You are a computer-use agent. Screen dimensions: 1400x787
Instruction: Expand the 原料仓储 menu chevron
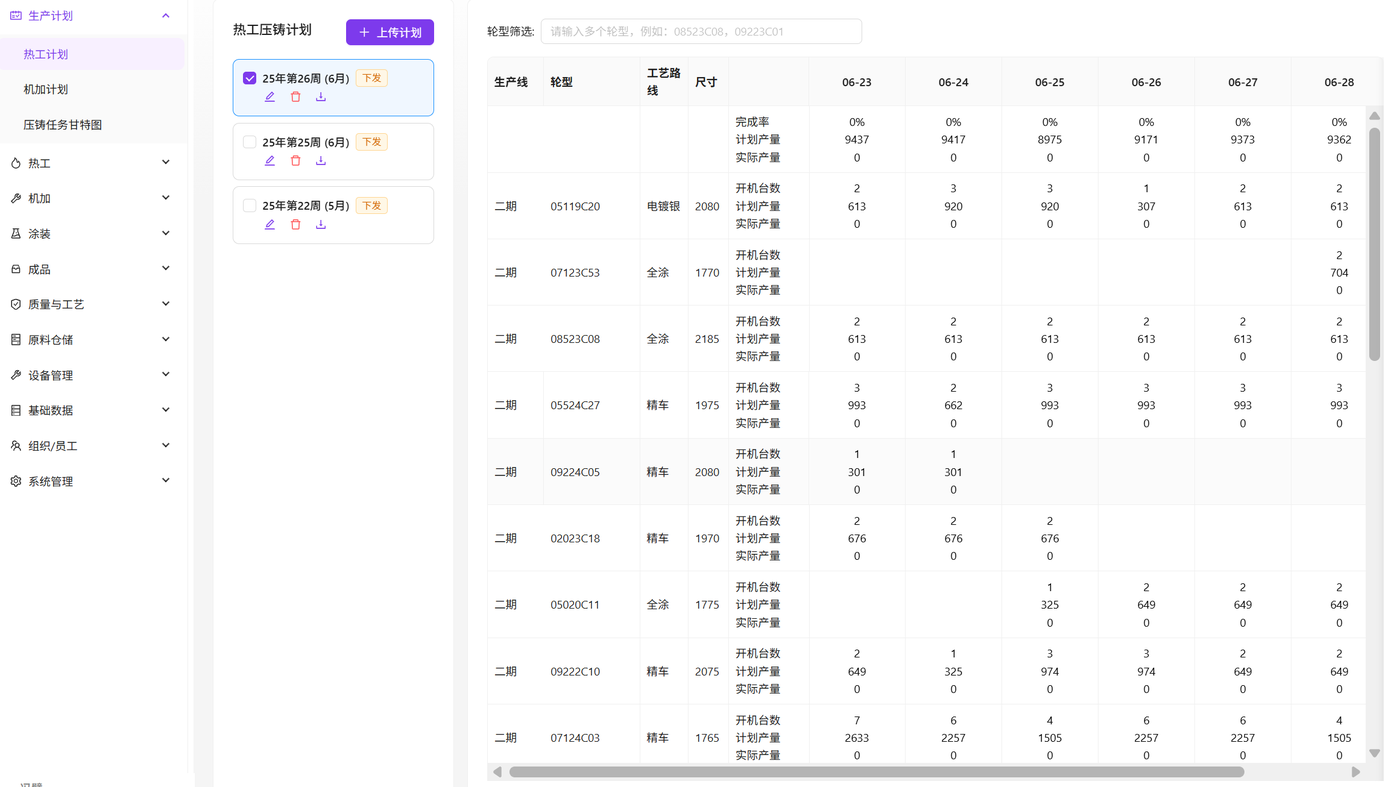point(166,339)
